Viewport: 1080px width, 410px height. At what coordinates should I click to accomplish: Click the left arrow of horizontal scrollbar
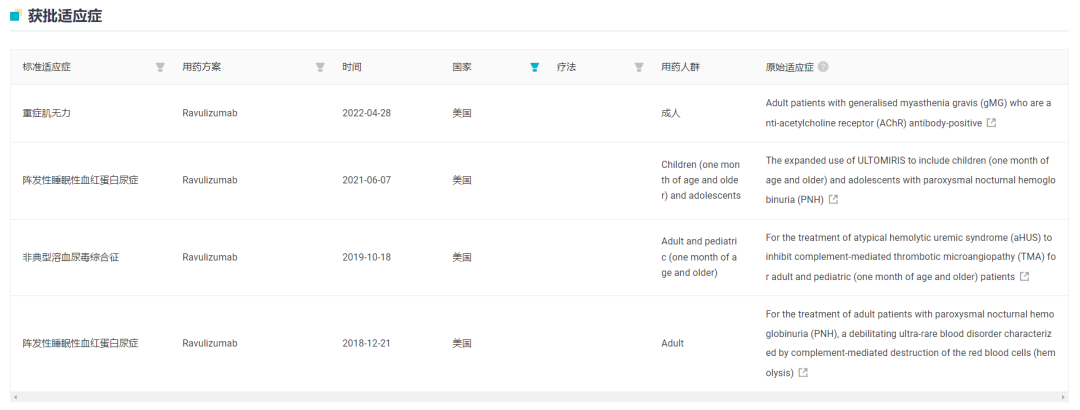[x=16, y=397]
